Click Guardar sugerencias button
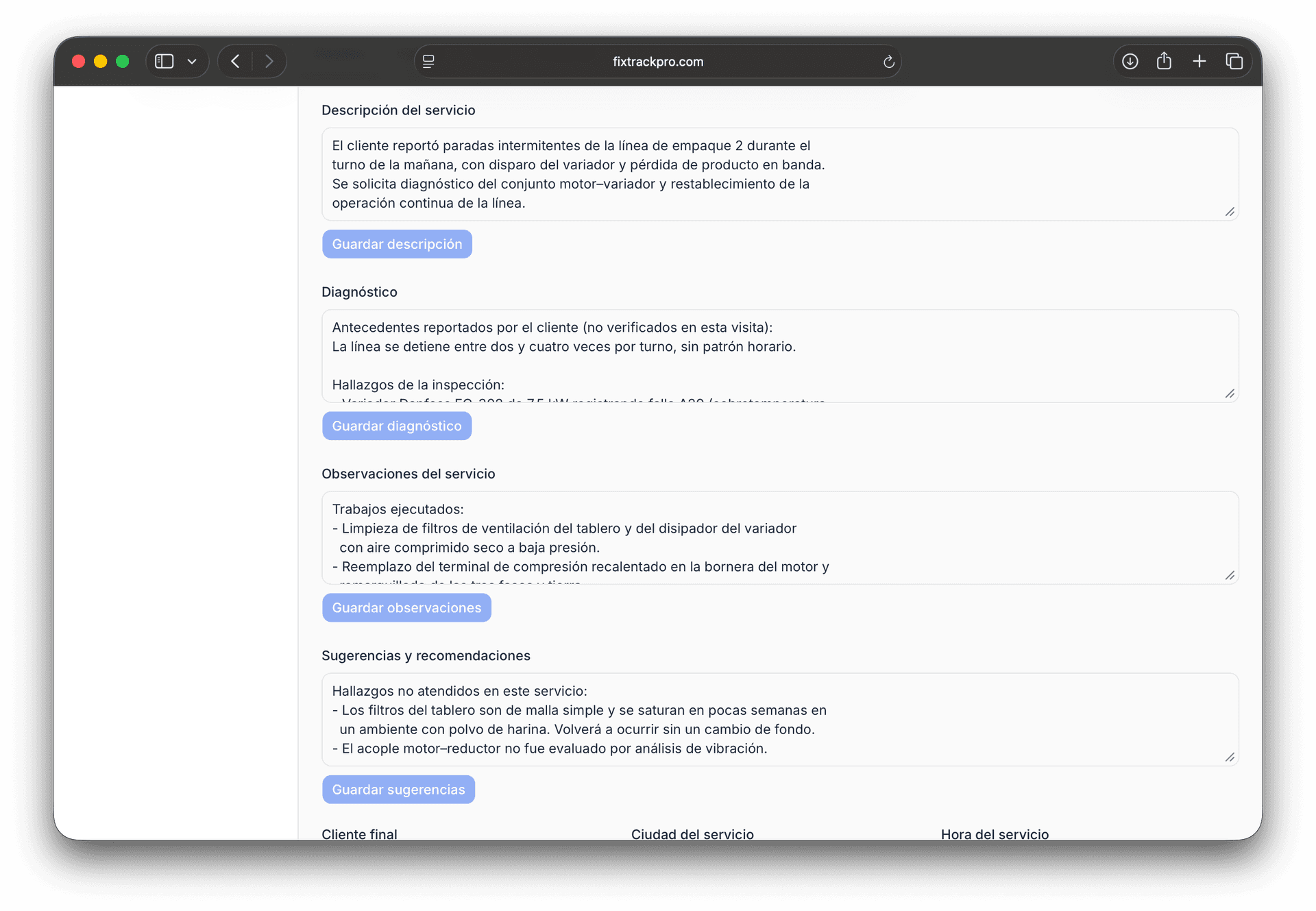 398,789
